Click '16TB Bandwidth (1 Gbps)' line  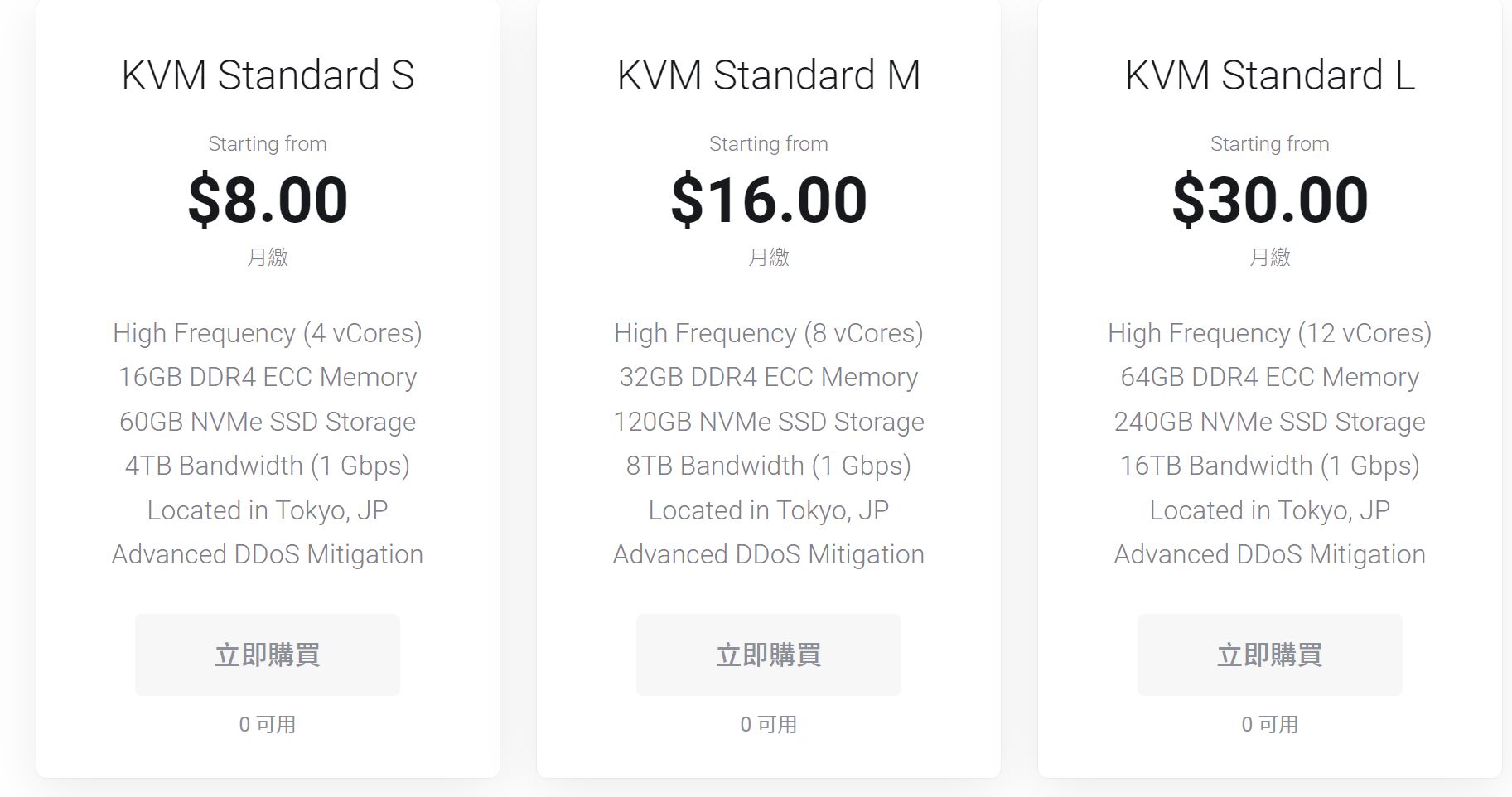tap(1270, 466)
